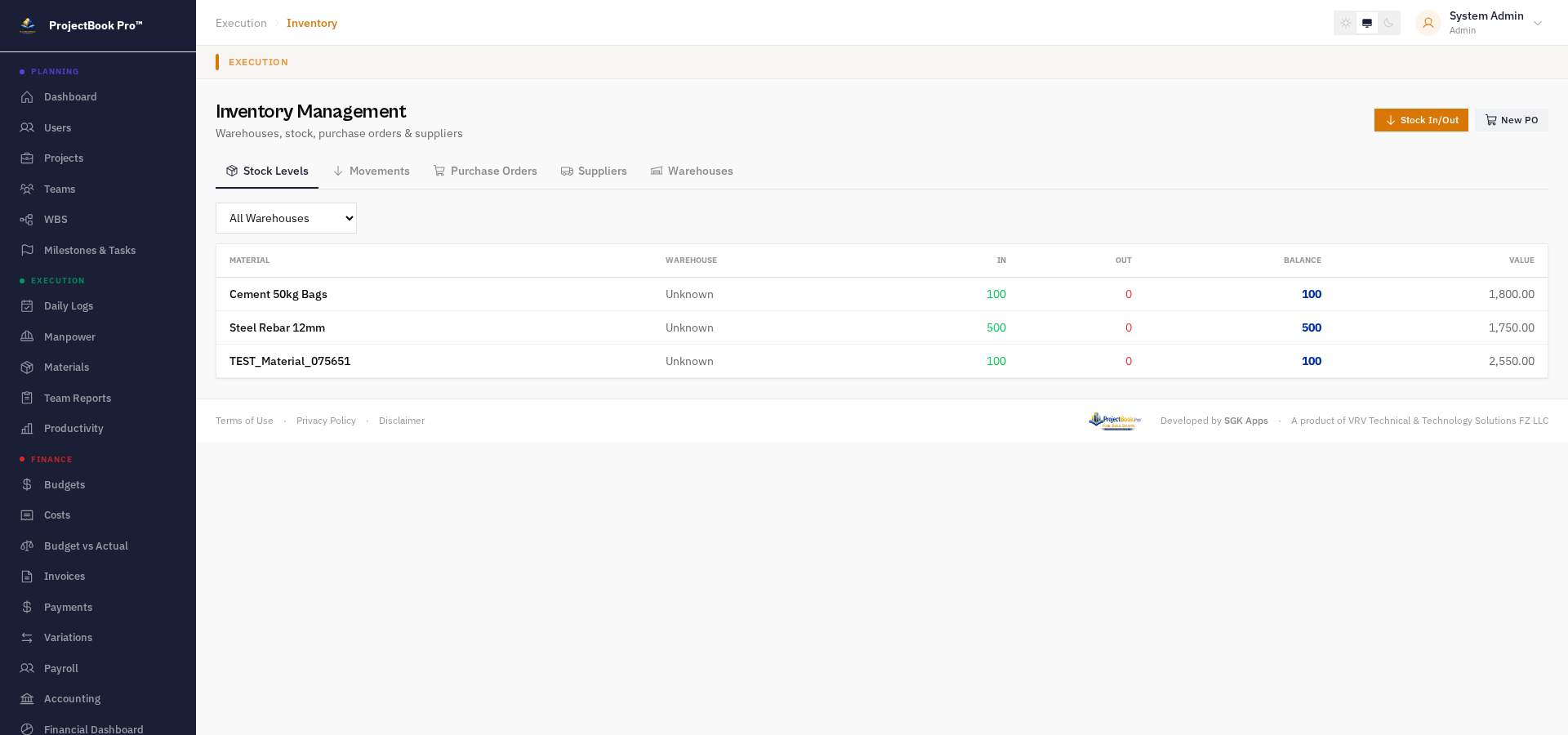
Task: Open Payments in the sidebar
Action: click(68, 608)
